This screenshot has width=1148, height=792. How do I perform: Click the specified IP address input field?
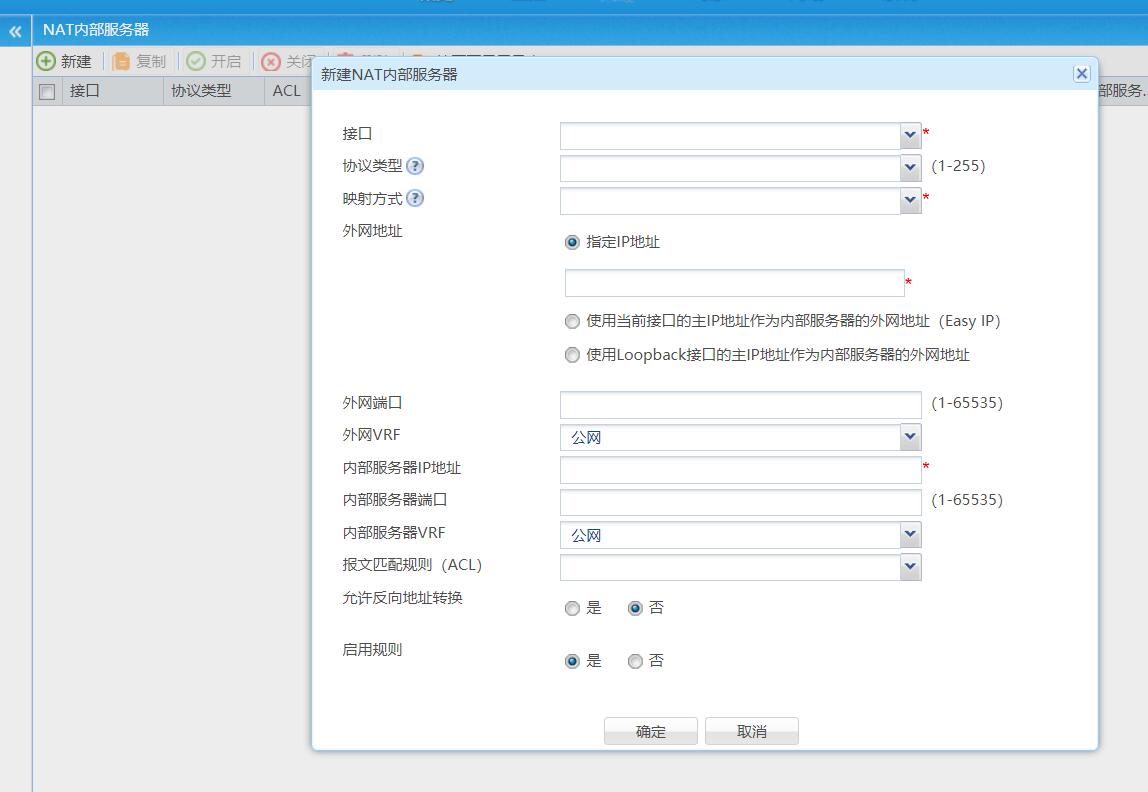734,283
